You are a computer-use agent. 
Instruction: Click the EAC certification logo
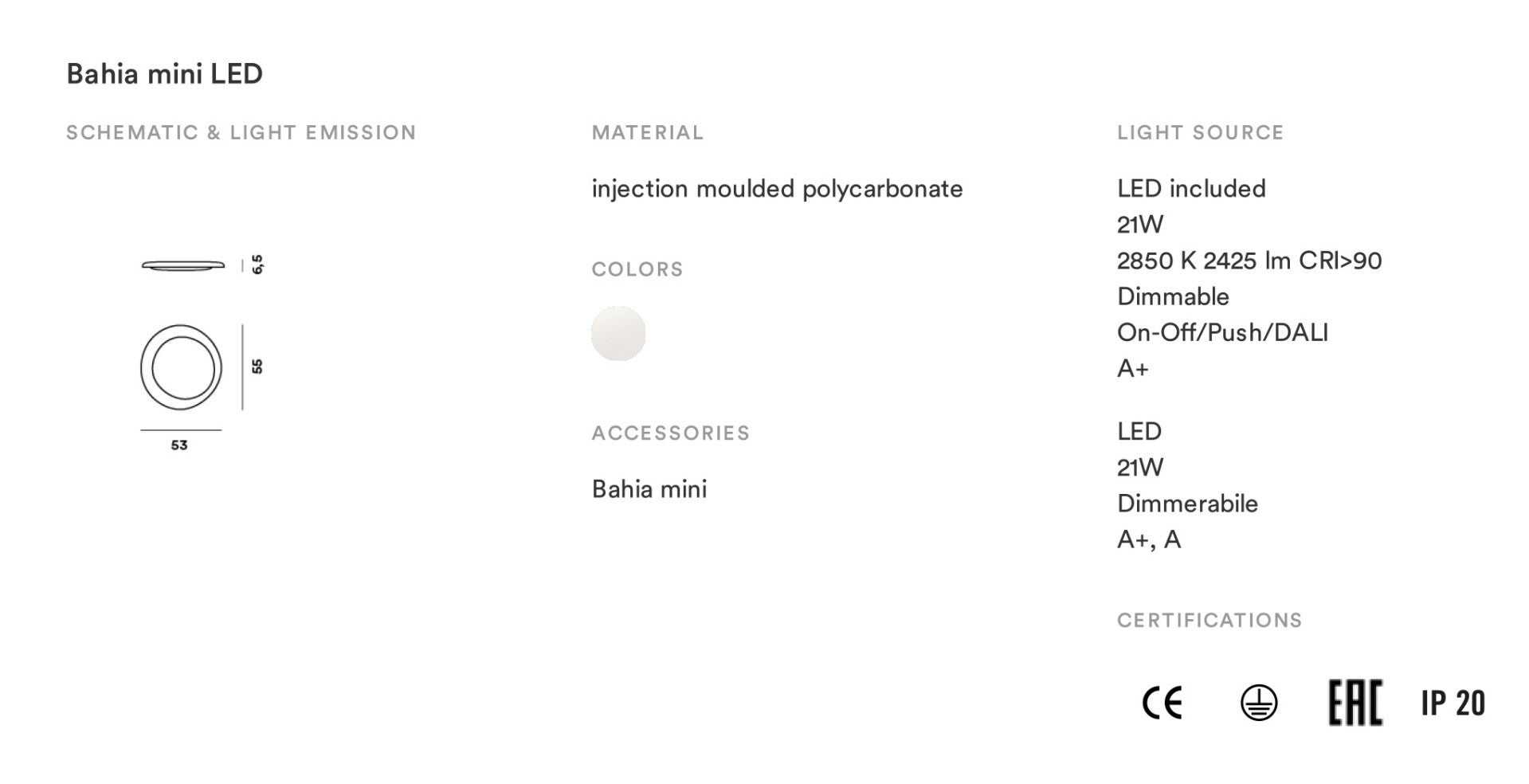point(1355,703)
